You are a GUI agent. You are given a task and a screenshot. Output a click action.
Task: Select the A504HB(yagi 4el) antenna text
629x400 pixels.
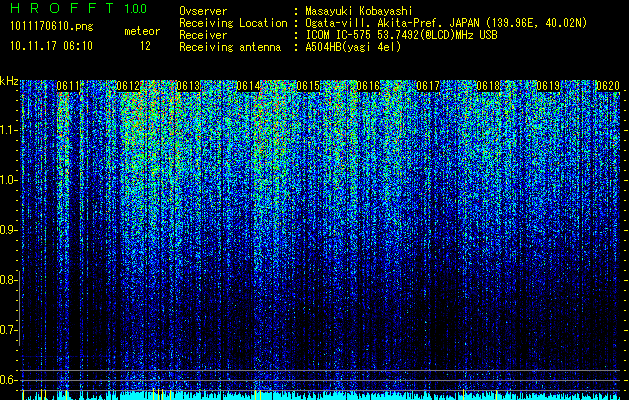[353, 47]
